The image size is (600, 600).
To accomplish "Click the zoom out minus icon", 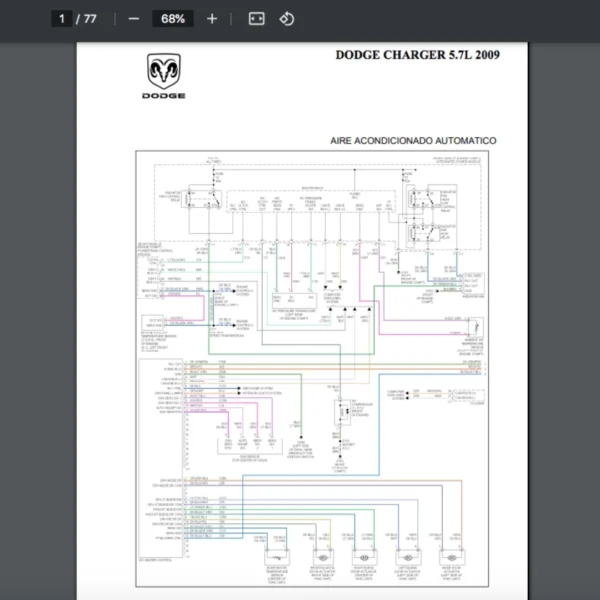I will 133,19.
